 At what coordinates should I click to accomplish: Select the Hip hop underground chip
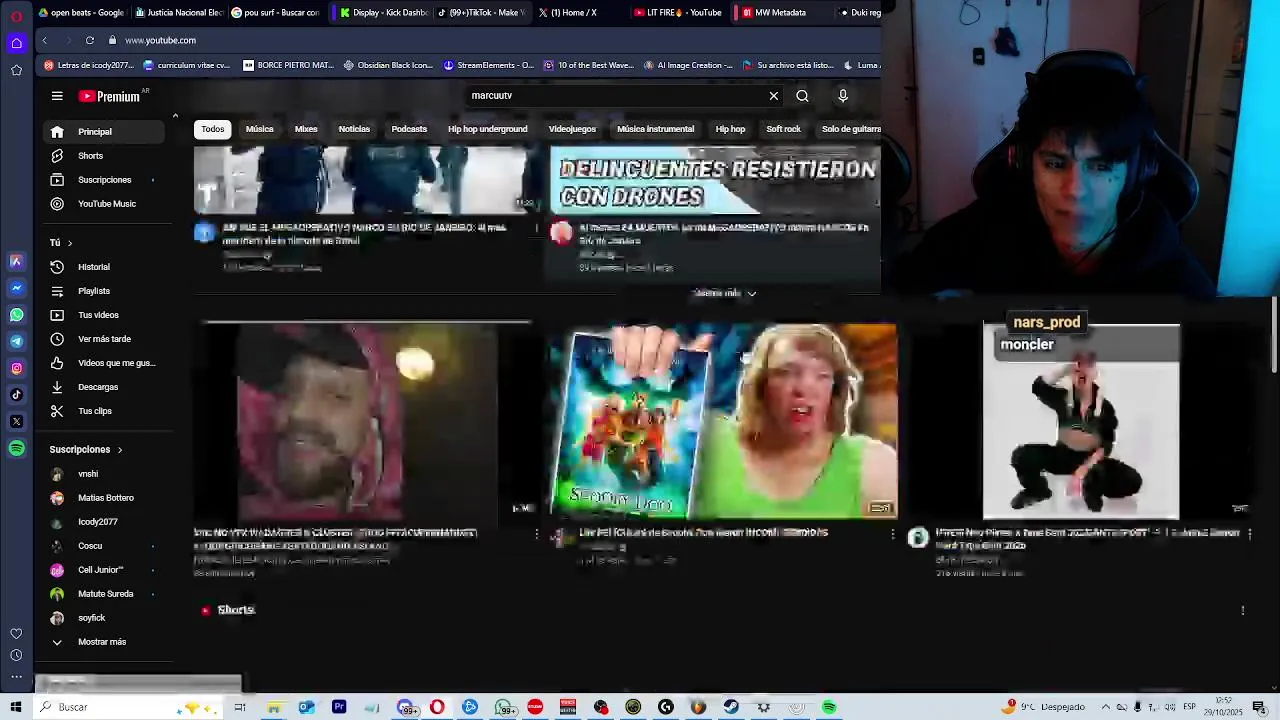coord(488,129)
